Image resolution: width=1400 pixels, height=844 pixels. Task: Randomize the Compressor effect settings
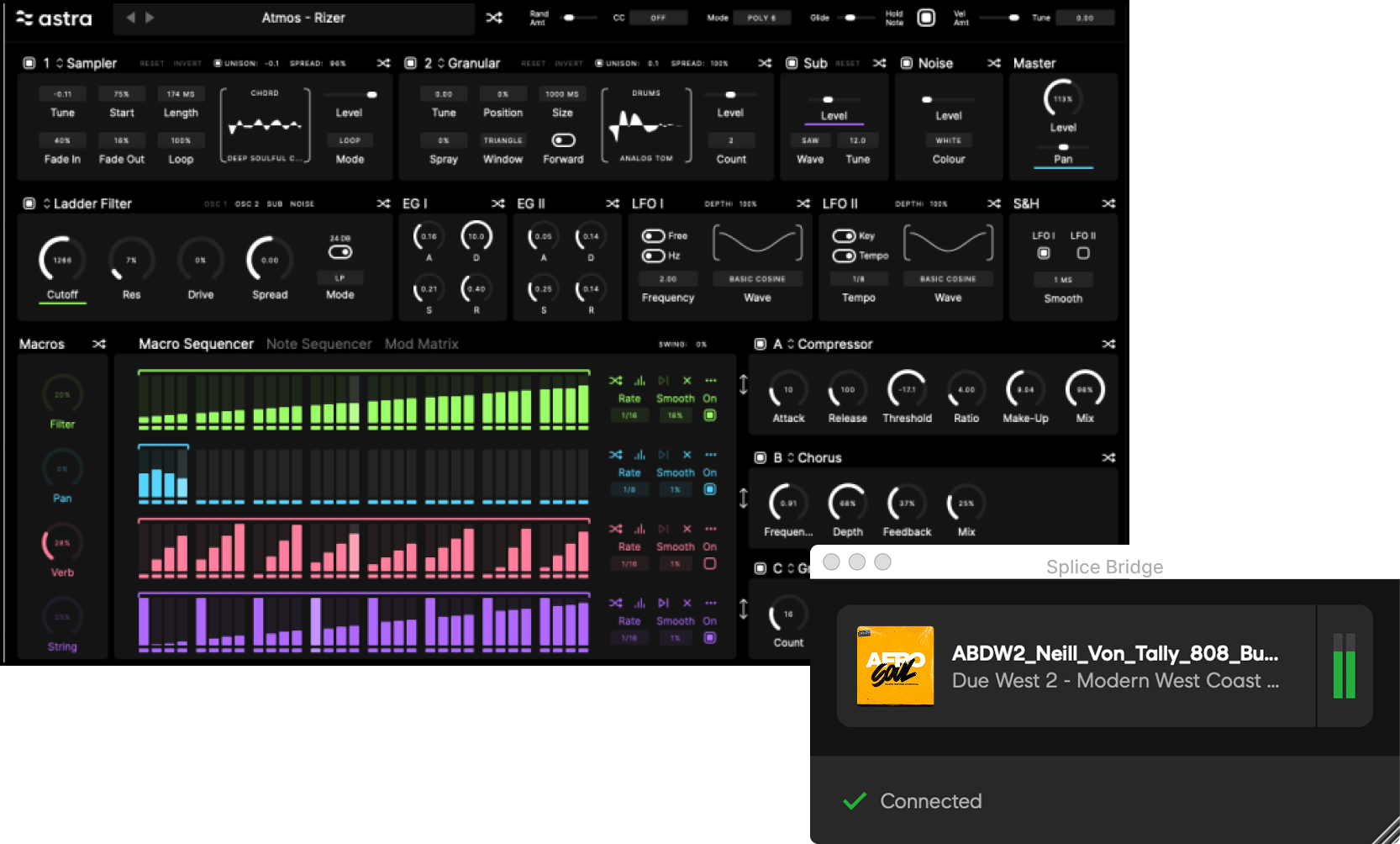(x=1108, y=344)
